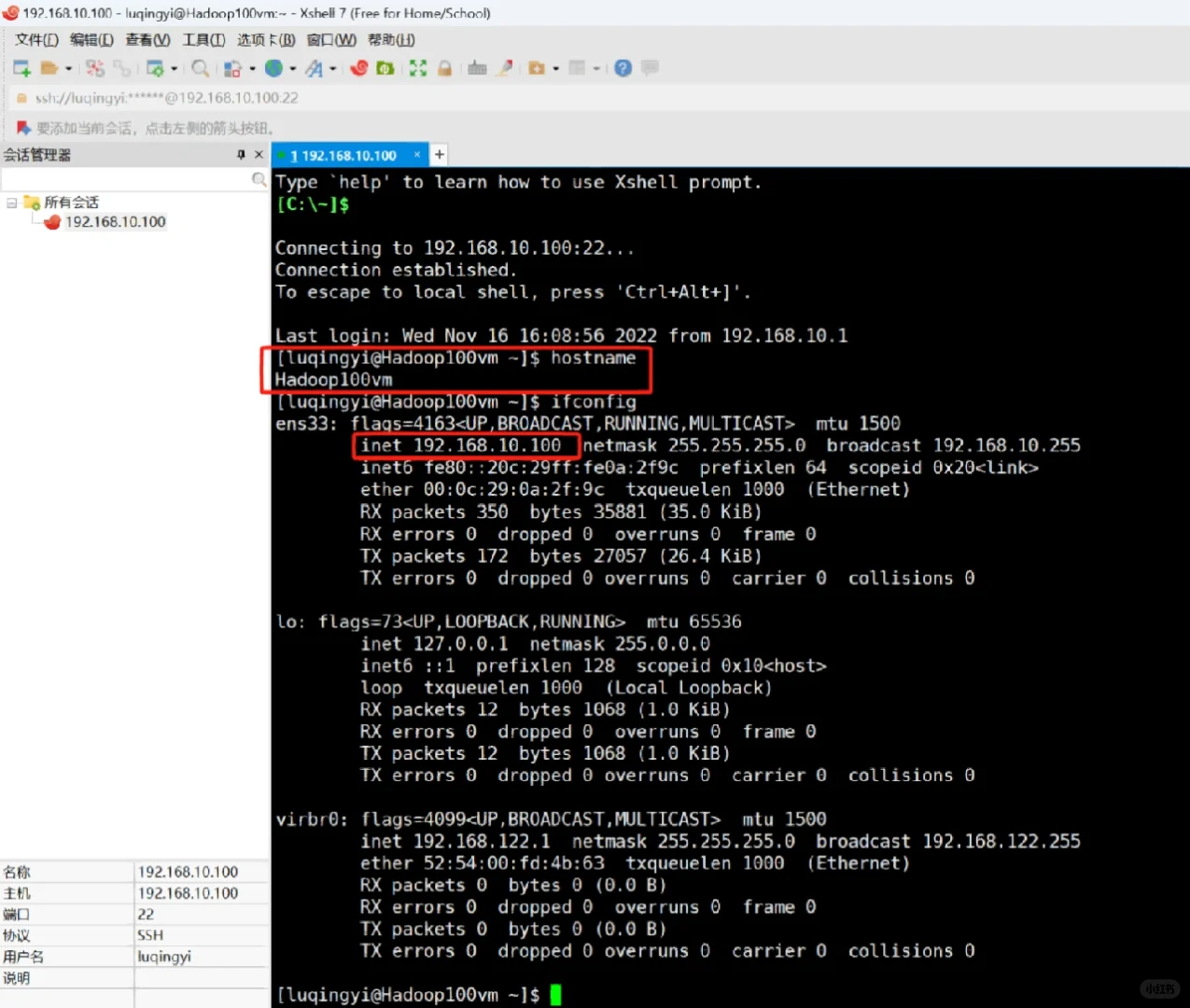The image size is (1190, 1008).
Task: Click the ssh address bar field
Action: coord(597,97)
